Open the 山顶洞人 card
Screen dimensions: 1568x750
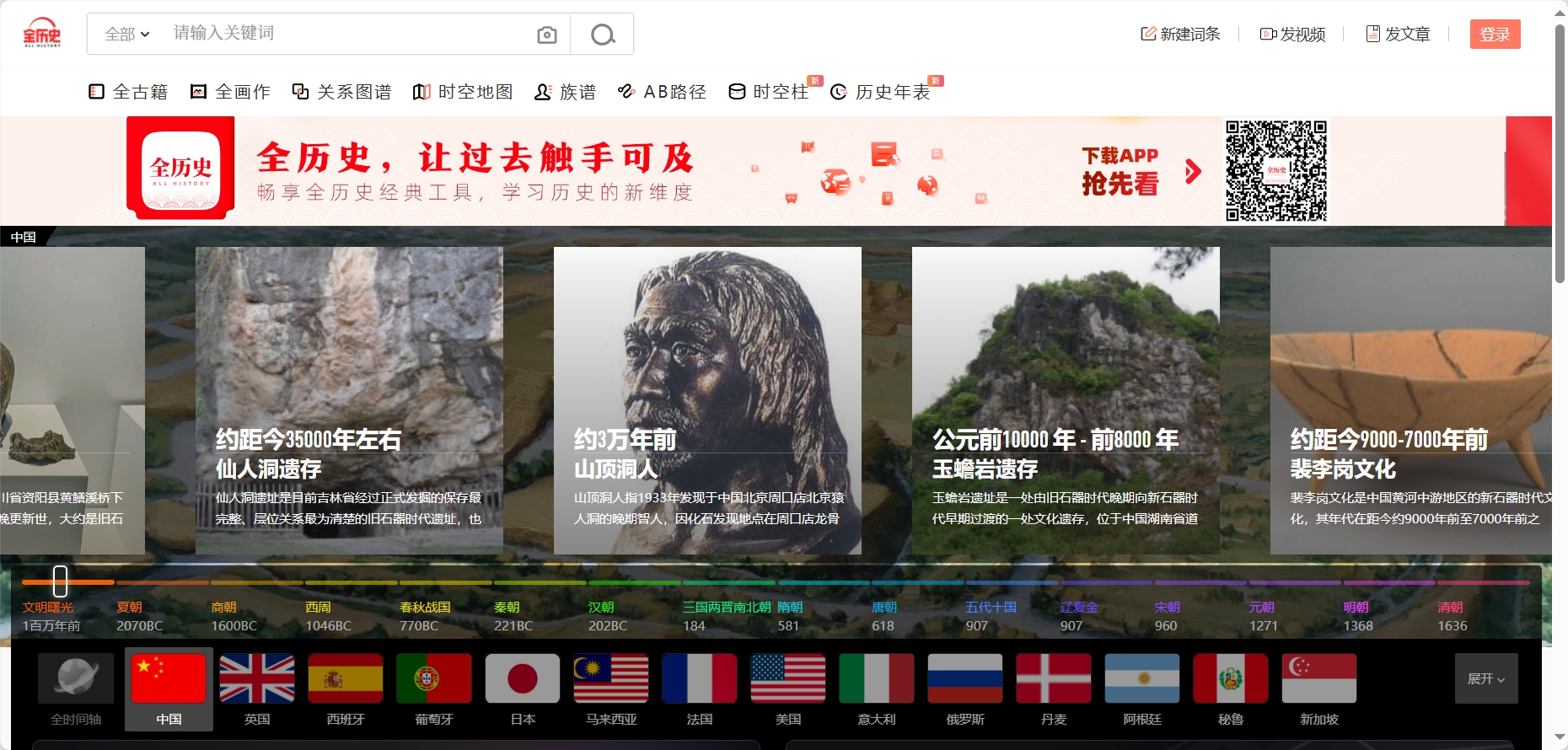click(707, 400)
